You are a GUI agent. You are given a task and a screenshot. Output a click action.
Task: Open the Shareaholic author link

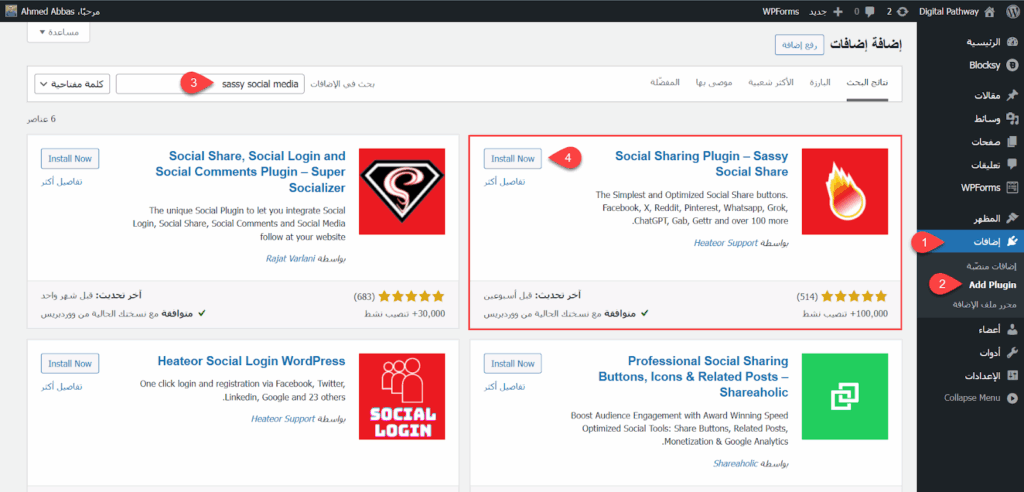tap(735, 463)
